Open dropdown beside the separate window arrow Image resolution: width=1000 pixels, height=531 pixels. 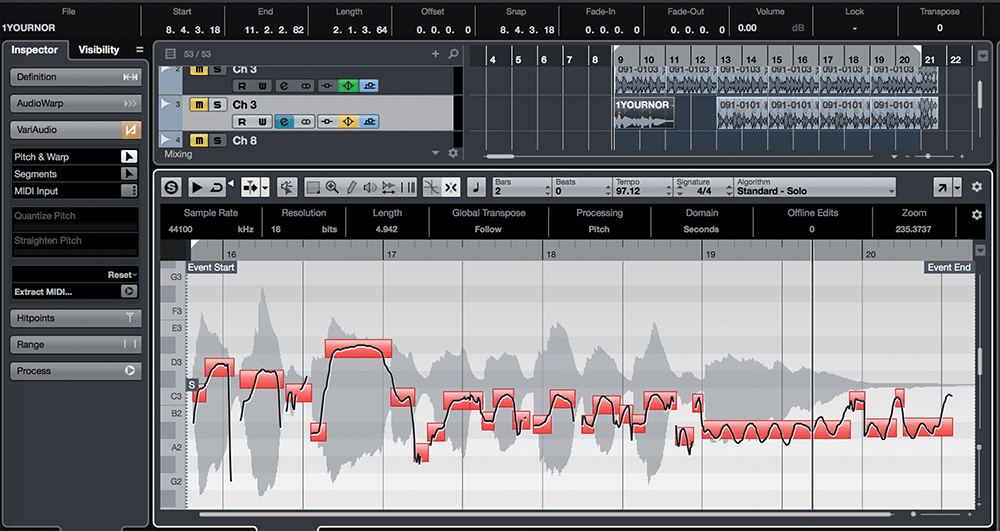pyautogui.click(x=957, y=187)
